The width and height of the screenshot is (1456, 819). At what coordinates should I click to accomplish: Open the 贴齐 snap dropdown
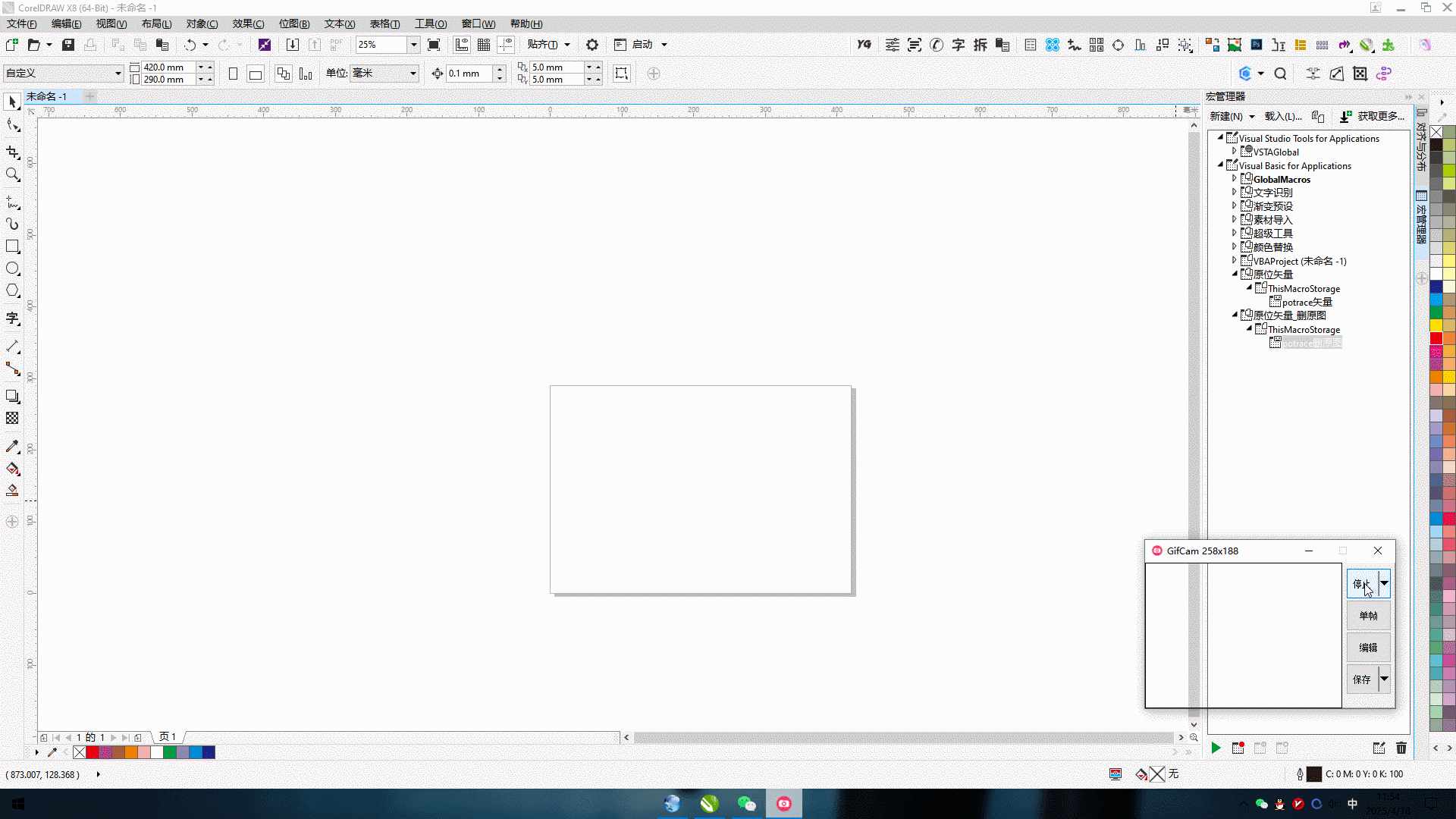[566, 45]
